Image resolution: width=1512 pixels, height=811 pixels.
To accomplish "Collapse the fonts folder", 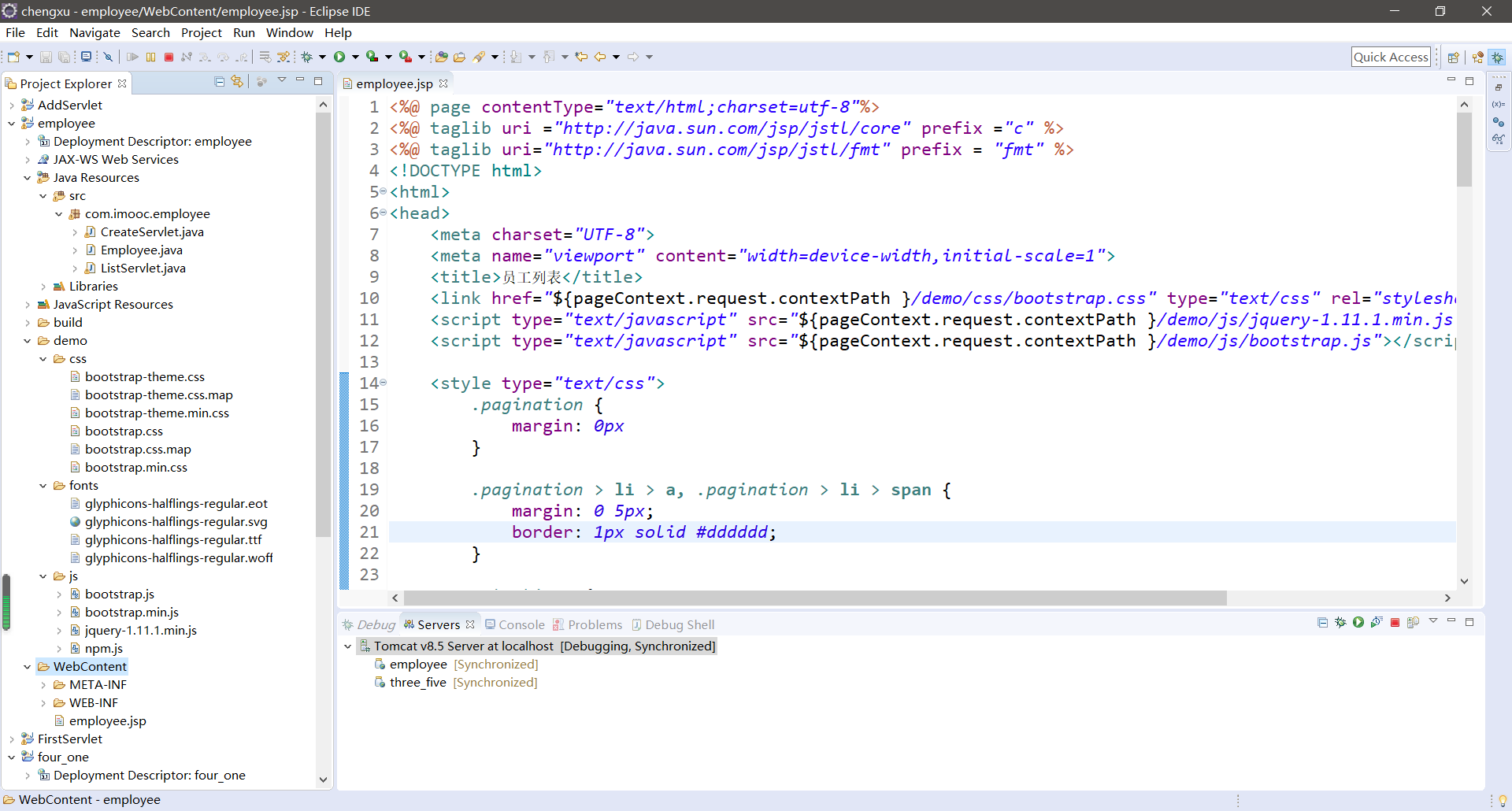I will [x=43, y=485].
